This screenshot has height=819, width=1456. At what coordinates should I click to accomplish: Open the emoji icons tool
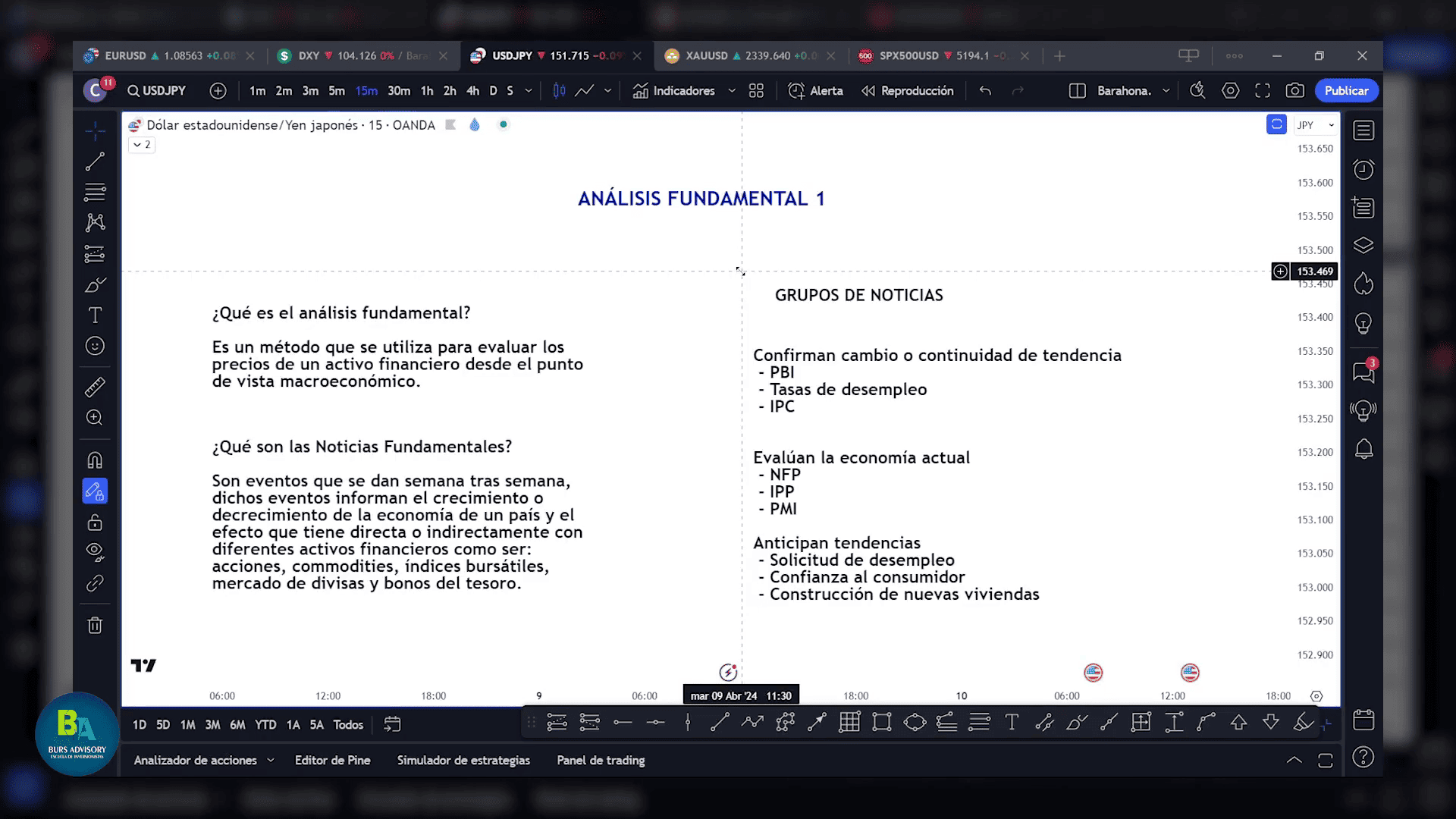tap(95, 346)
